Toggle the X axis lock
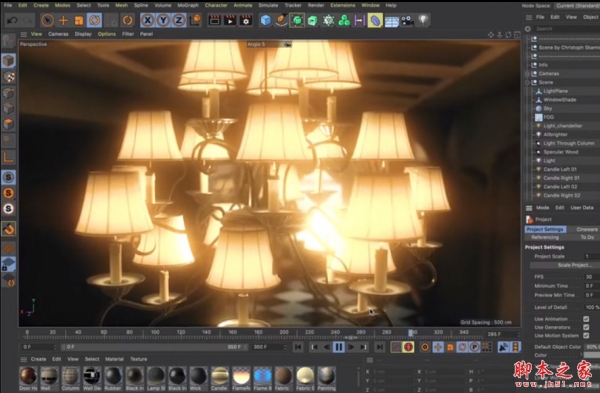The image size is (600, 393). [148, 20]
